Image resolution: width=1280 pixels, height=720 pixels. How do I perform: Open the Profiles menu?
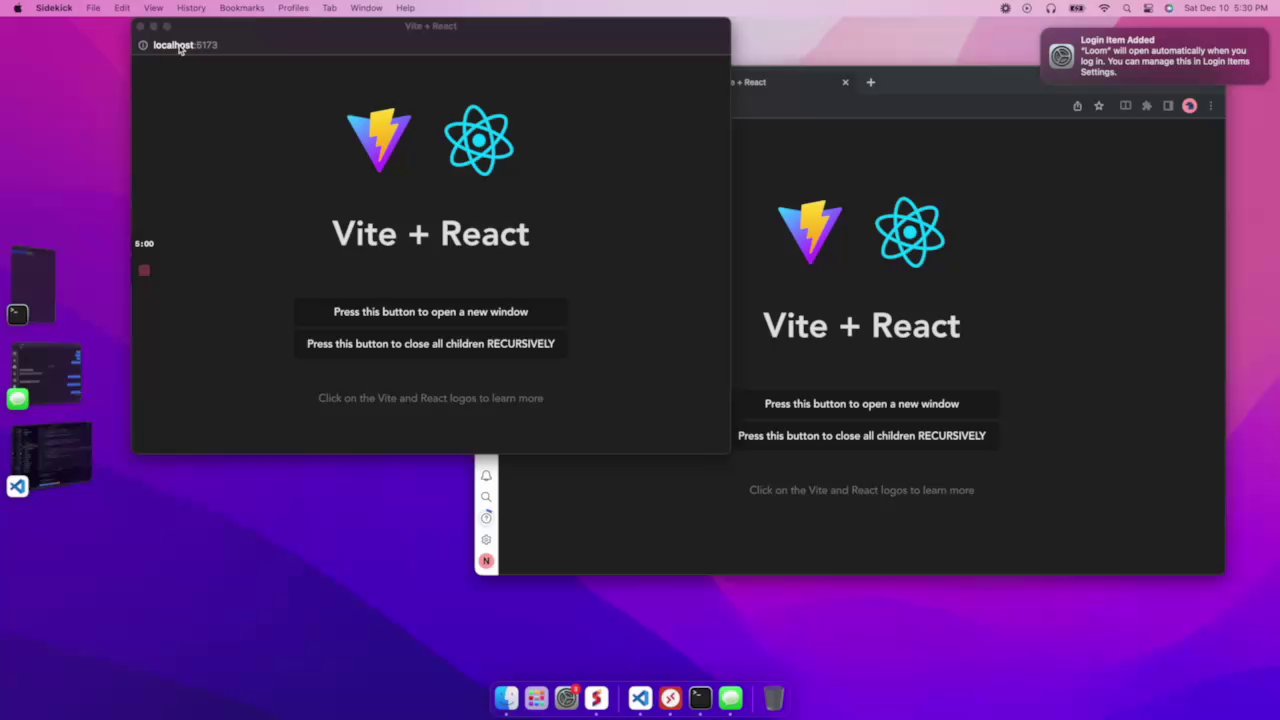click(293, 8)
